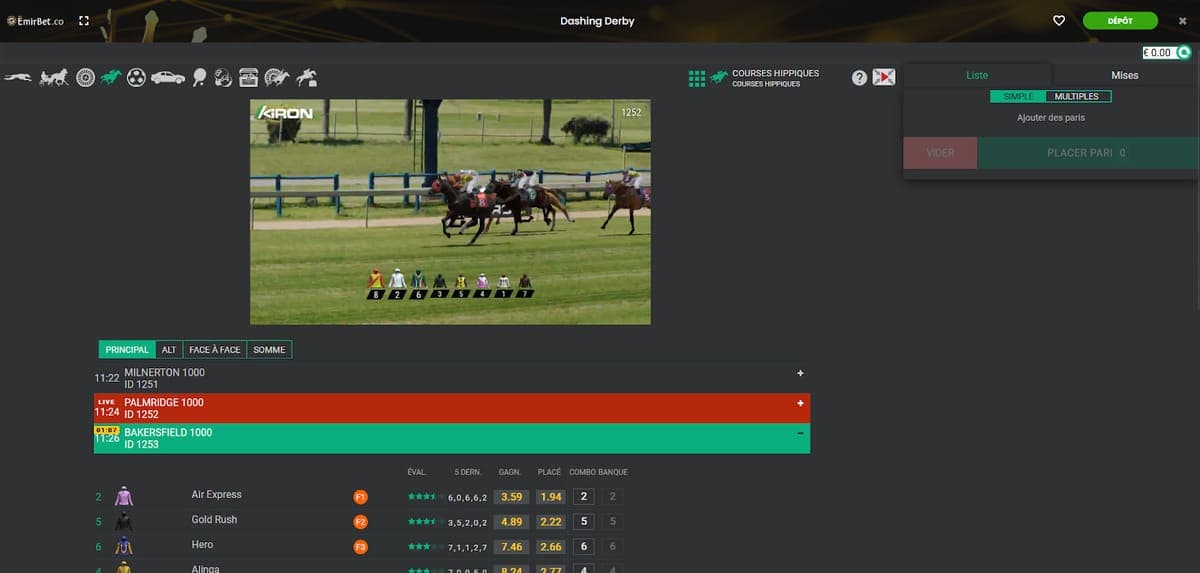
Task: Select the steeplechase jumping horse icon
Action: click(307, 77)
